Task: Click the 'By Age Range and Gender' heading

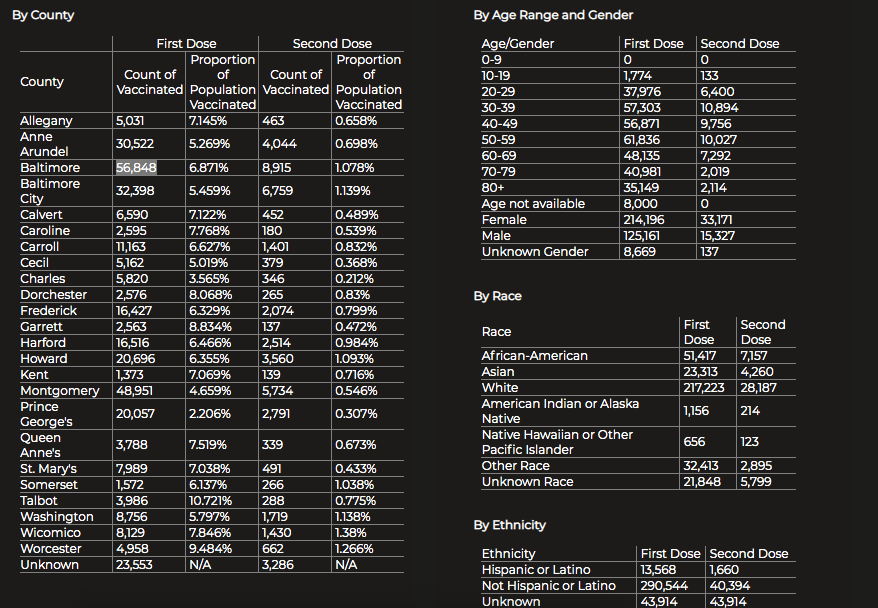Action: pos(553,16)
